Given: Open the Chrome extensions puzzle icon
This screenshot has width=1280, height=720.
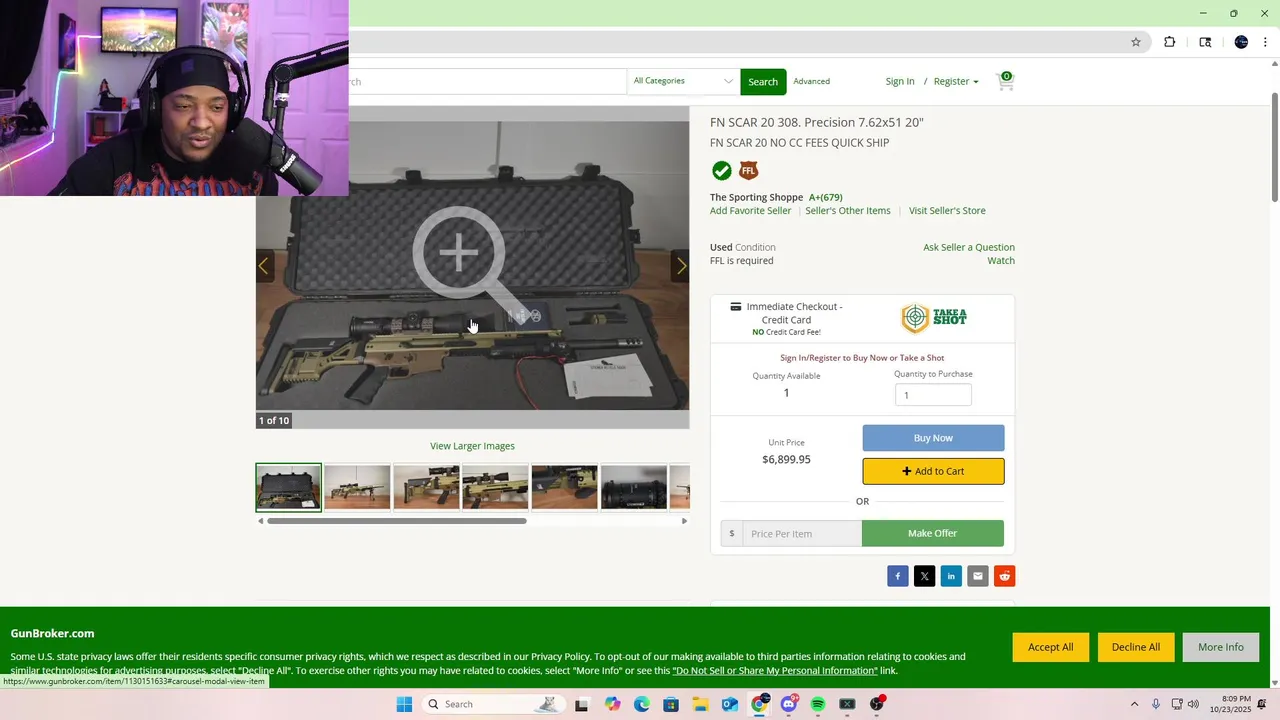Looking at the screenshot, I should click(x=1170, y=42).
